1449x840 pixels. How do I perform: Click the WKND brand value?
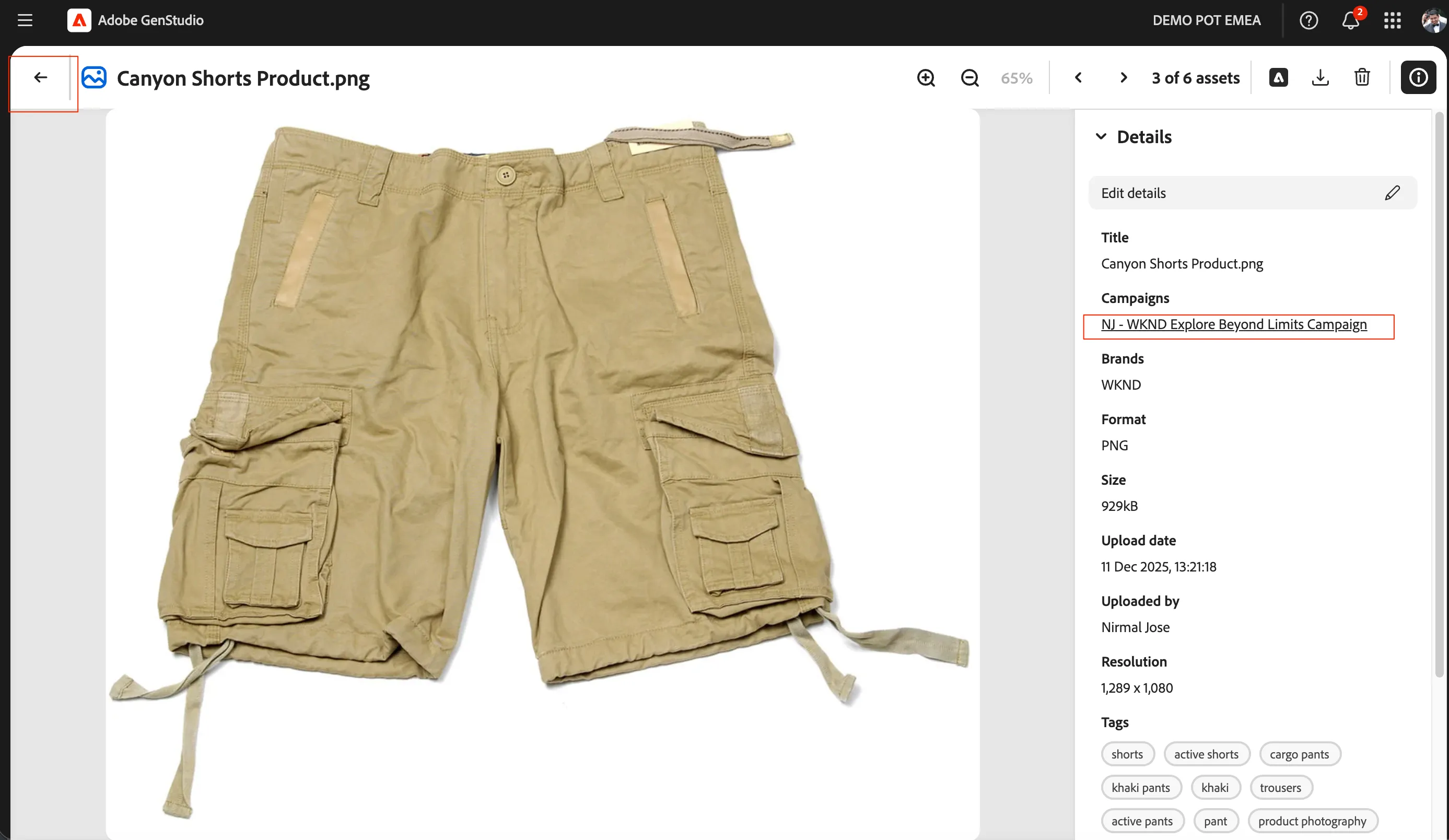[x=1120, y=385]
